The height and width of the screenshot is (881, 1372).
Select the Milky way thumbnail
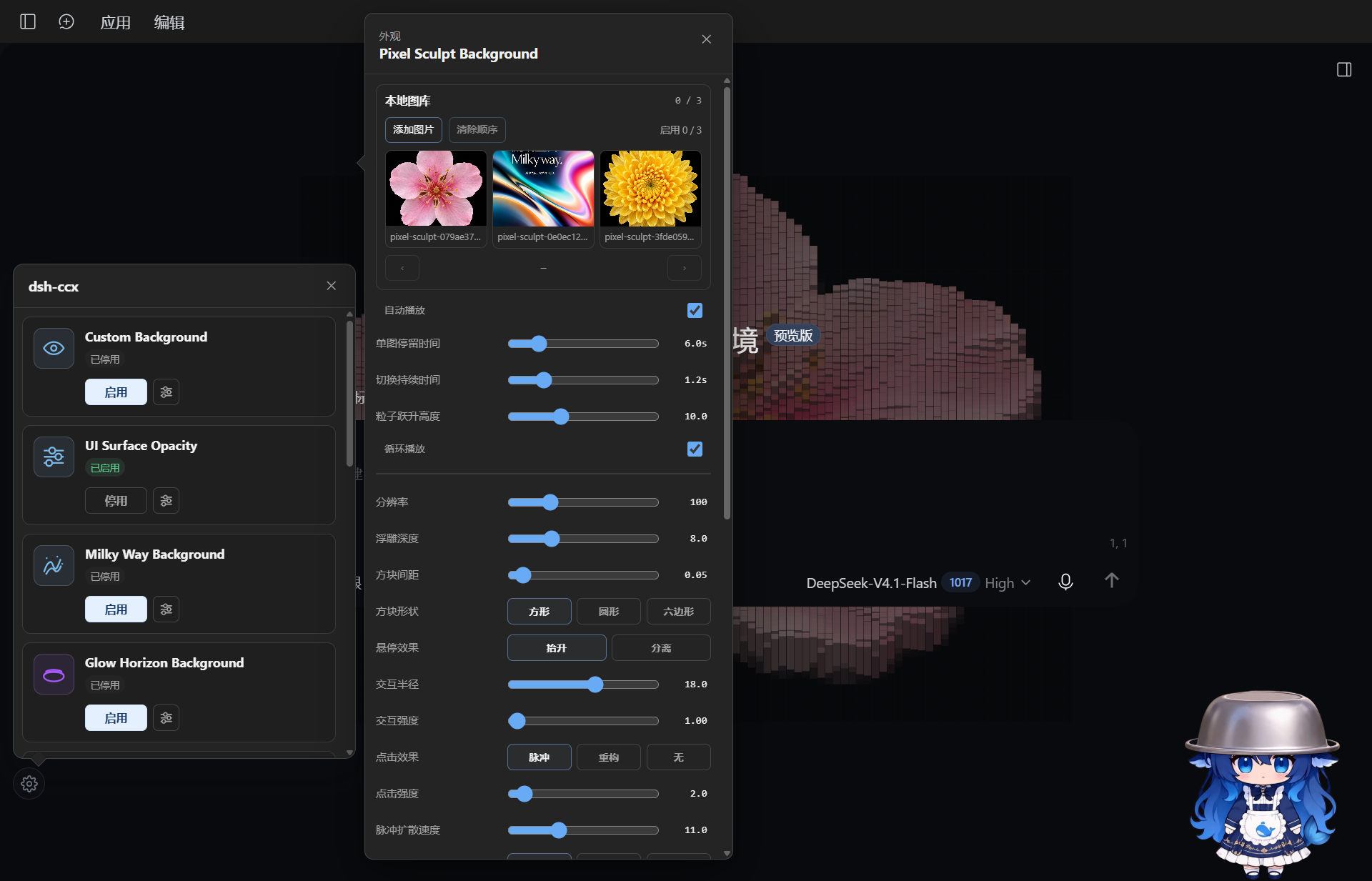coord(543,198)
